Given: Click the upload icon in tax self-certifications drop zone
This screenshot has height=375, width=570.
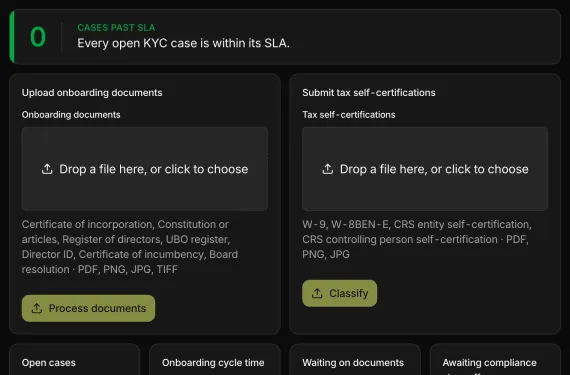Looking at the screenshot, I should pos(328,169).
